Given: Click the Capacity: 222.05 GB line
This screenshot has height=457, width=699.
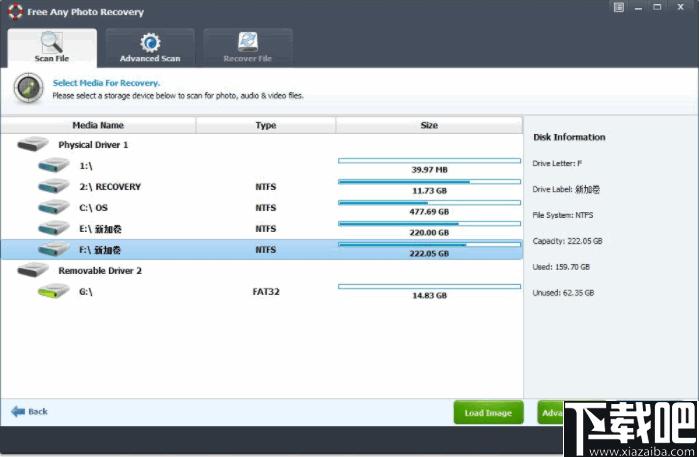Looking at the screenshot, I should pos(567,241).
